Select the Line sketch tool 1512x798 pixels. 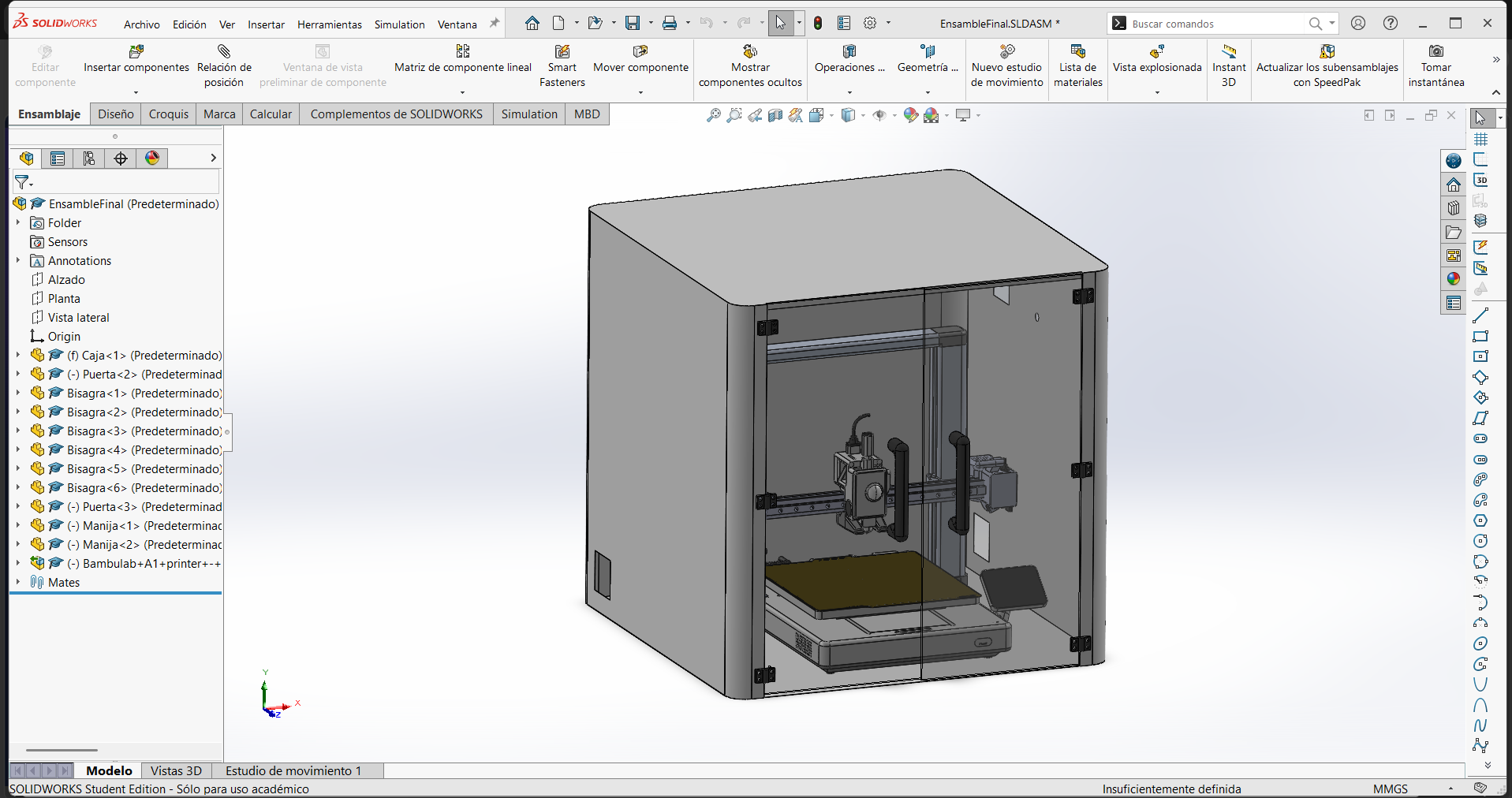[x=1480, y=315]
